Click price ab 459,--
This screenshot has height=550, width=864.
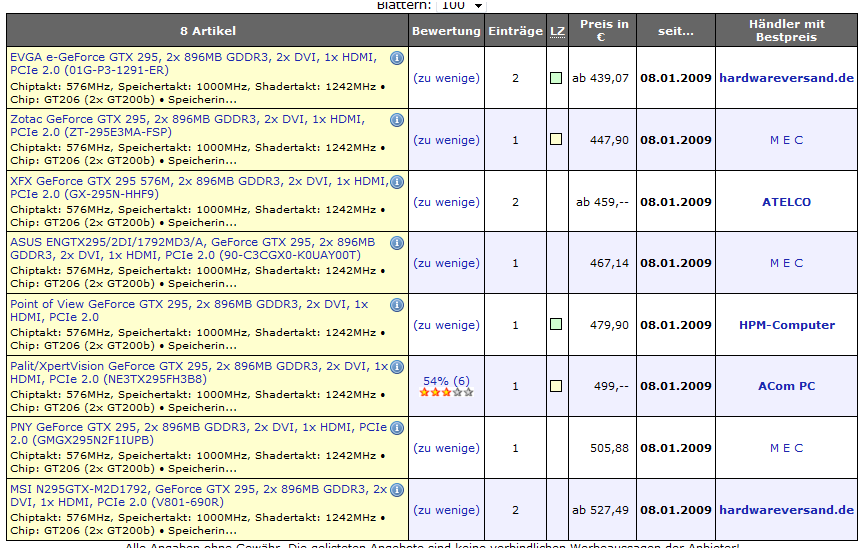pos(602,202)
